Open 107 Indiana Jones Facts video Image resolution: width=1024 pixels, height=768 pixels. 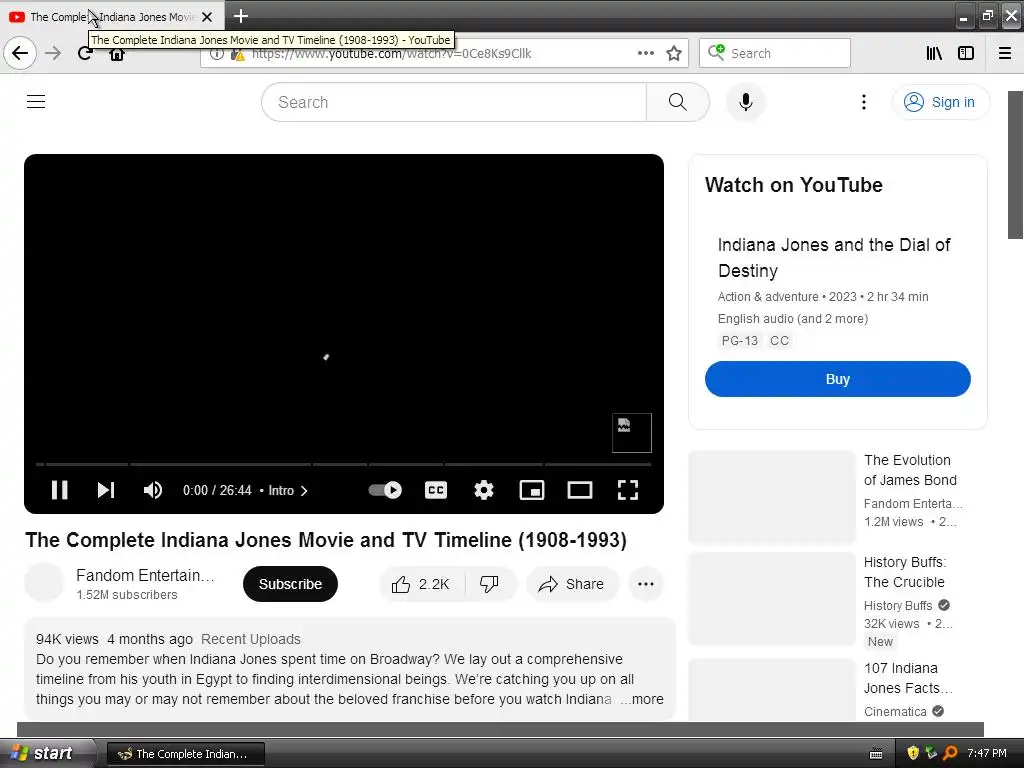coord(908,678)
